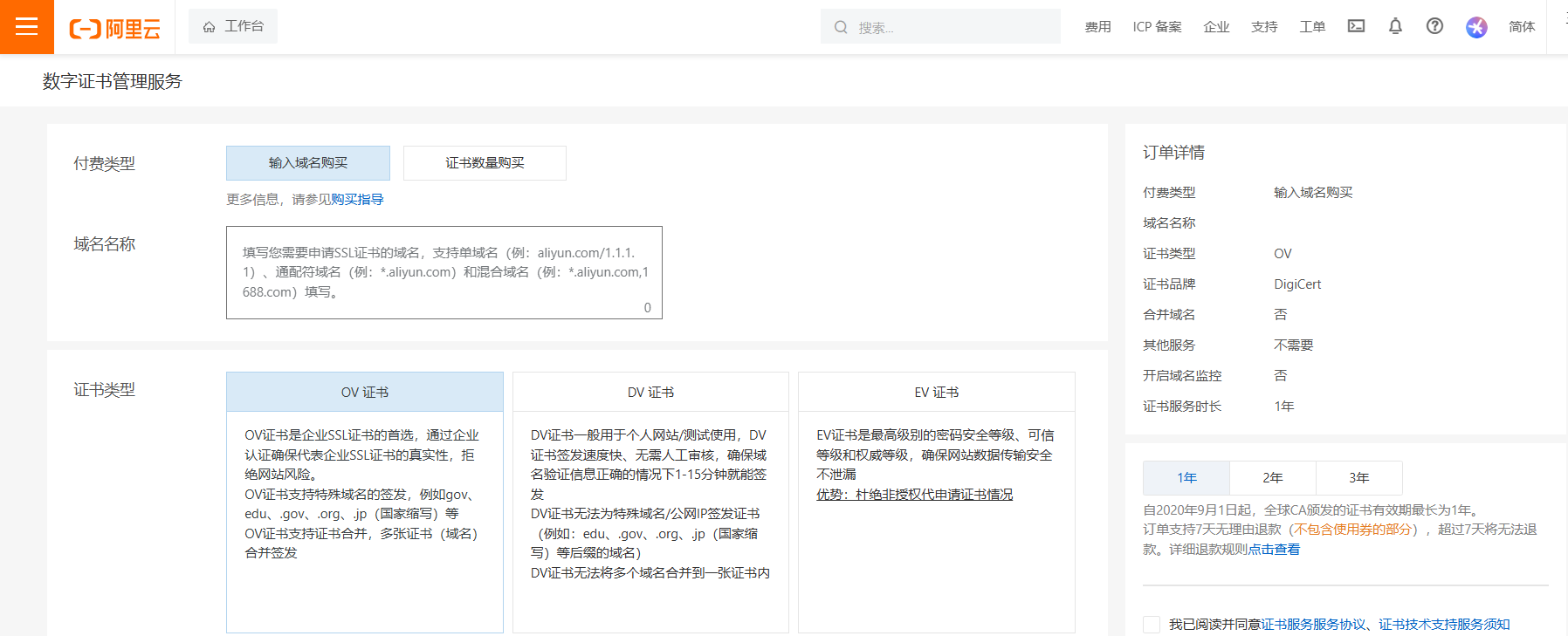Open the 购买指导 link
Image resolution: width=1568 pixels, height=636 pixels.
pos(357,200)
